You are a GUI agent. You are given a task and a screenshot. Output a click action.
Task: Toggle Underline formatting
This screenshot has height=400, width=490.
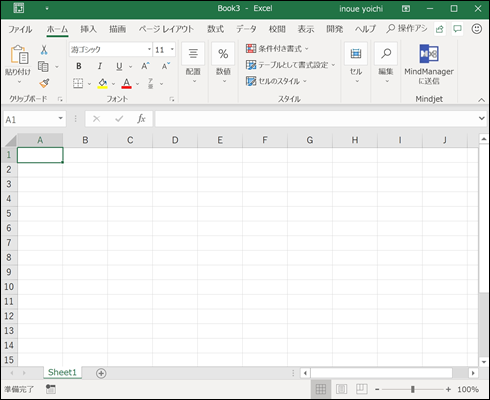(119, 66)
